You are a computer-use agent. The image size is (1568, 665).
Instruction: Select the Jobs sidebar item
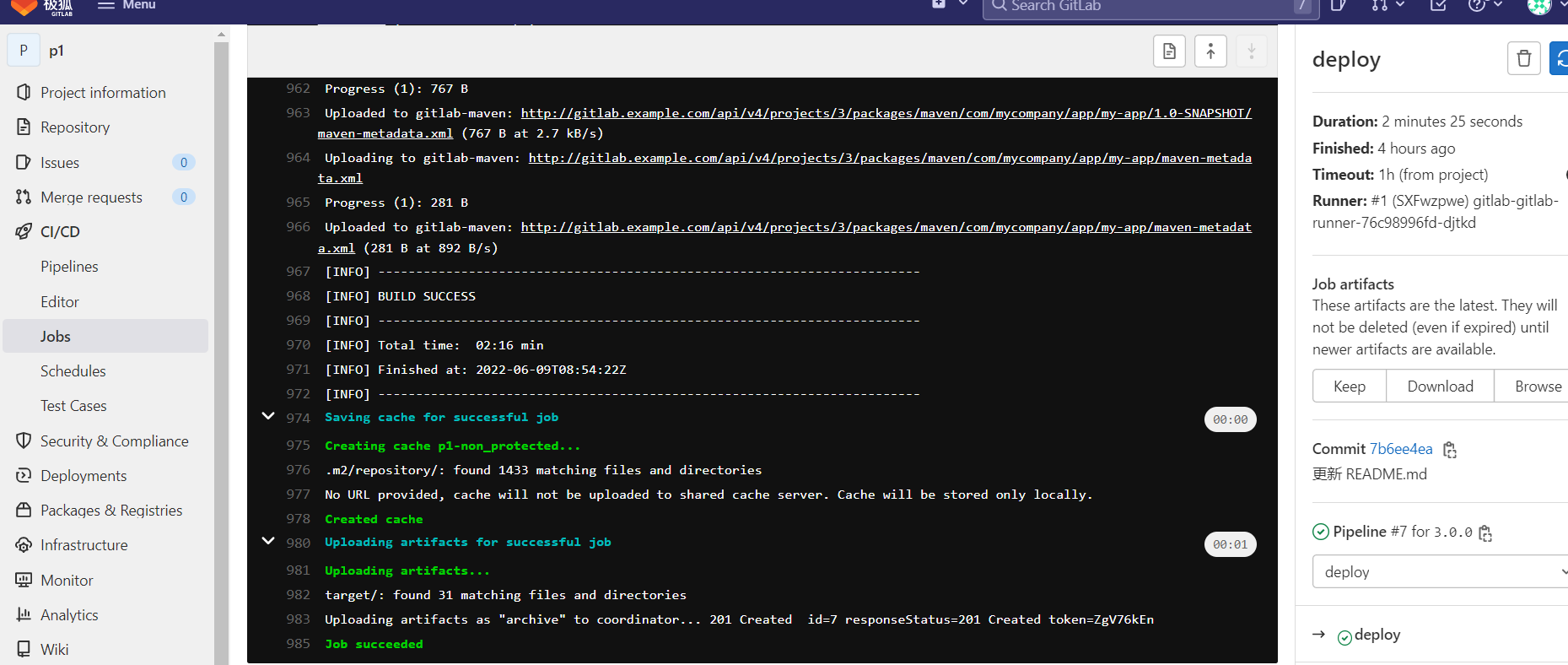coord(105,336)
